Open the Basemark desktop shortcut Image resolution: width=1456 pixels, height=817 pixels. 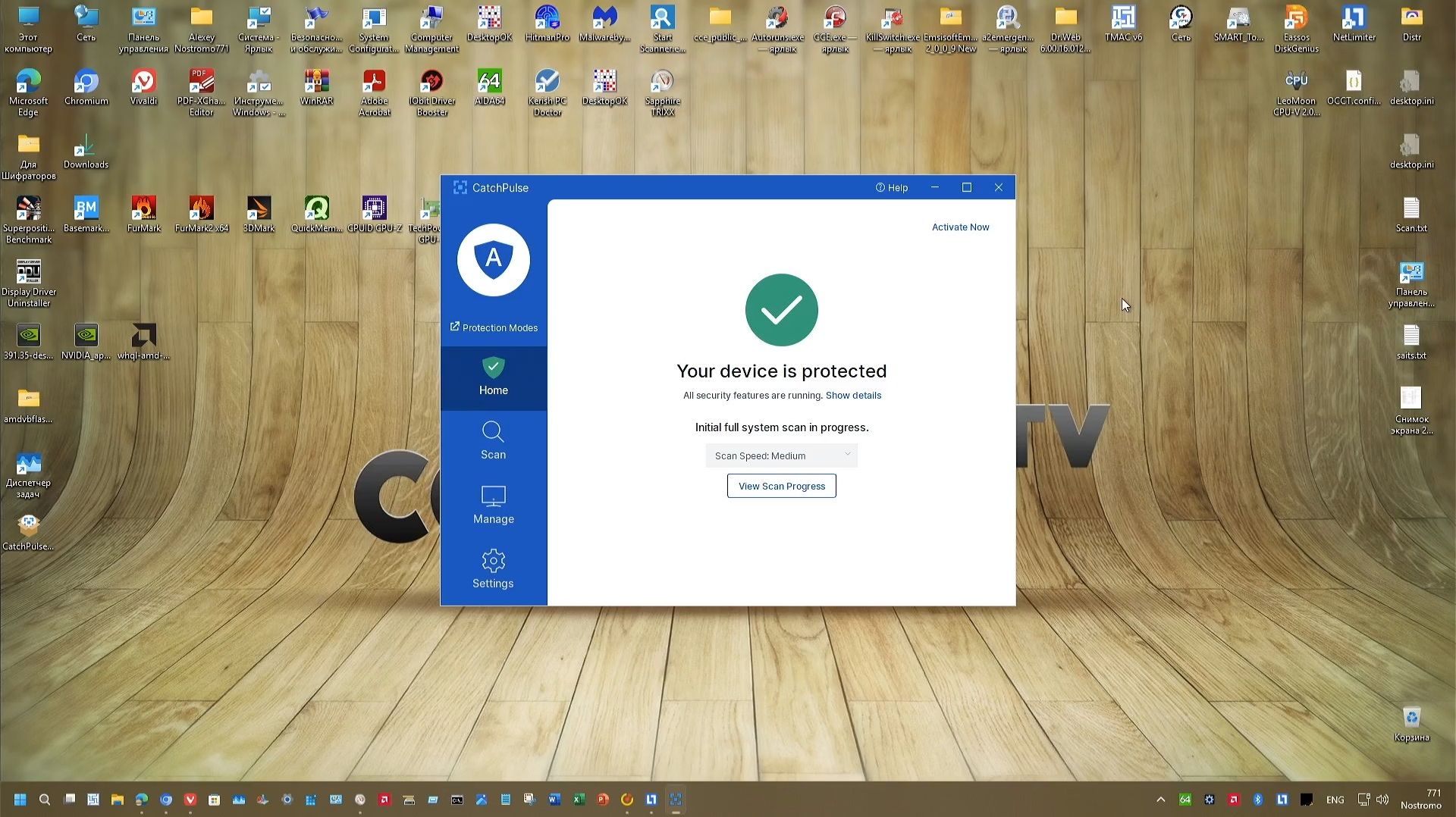coord(86,214)
